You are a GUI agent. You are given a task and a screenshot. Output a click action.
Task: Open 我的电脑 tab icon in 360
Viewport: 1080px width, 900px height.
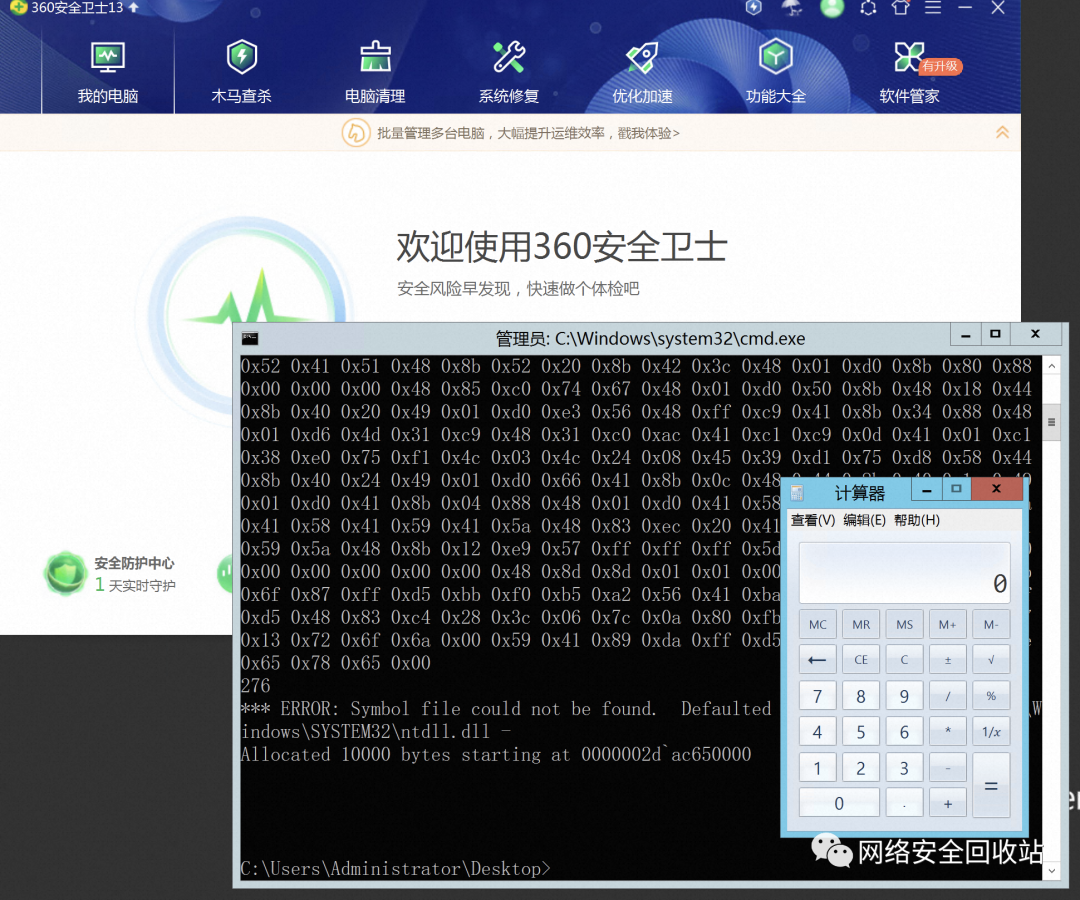[108, 58]
